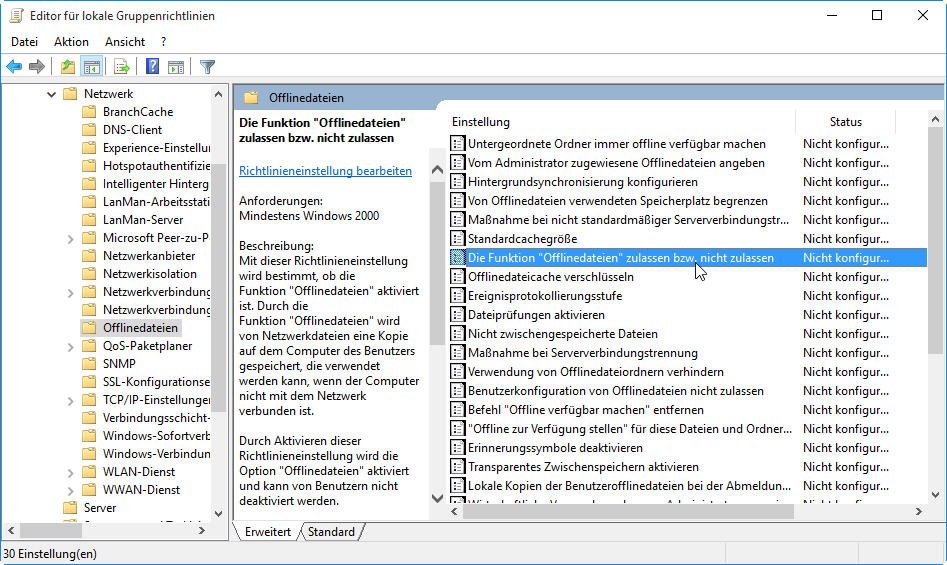
Task: Click the policy icon beside Erinnerungssymbole deaktivieren
Action: [458, 448]
